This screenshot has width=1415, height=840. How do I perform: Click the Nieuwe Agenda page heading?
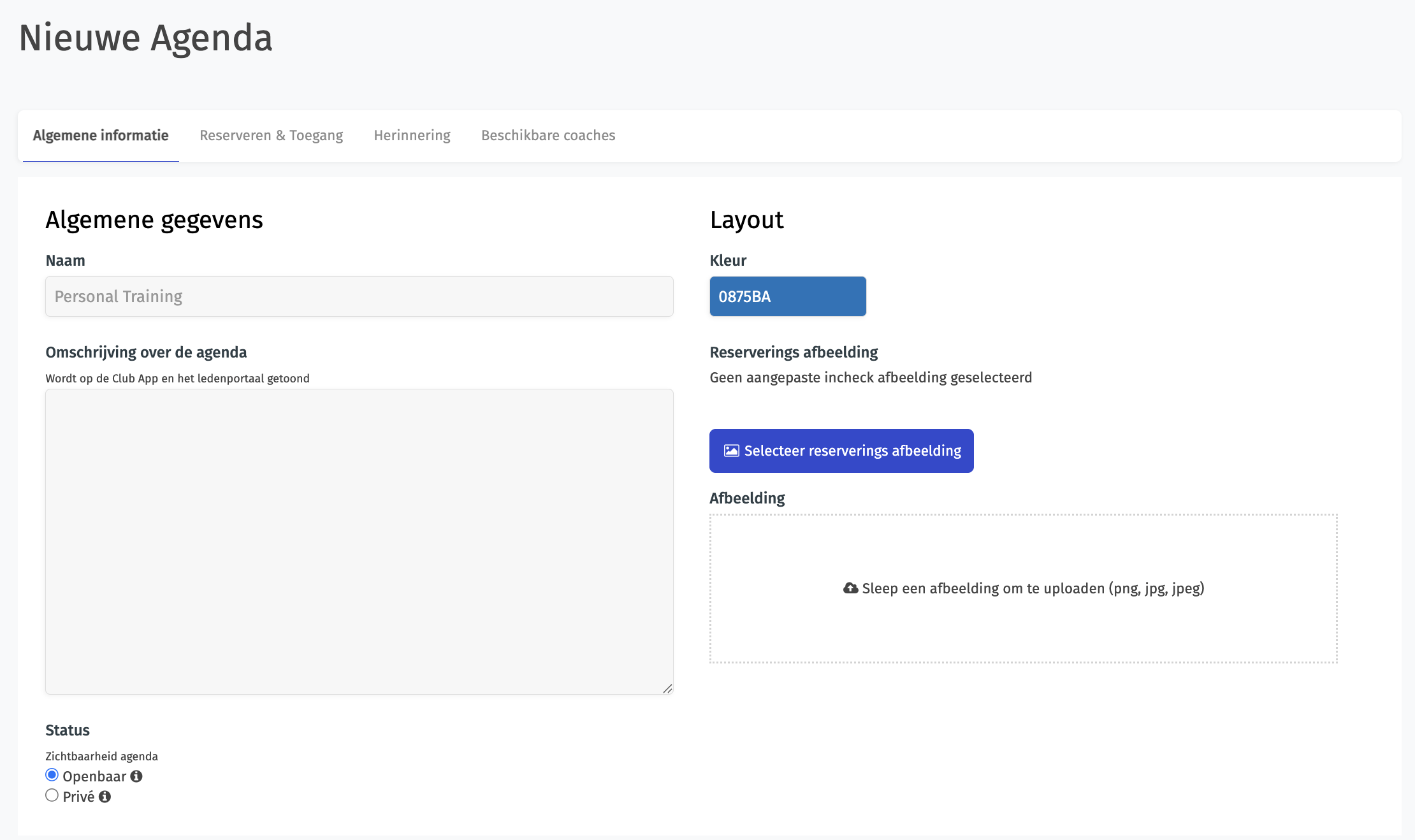click(146, 38)
